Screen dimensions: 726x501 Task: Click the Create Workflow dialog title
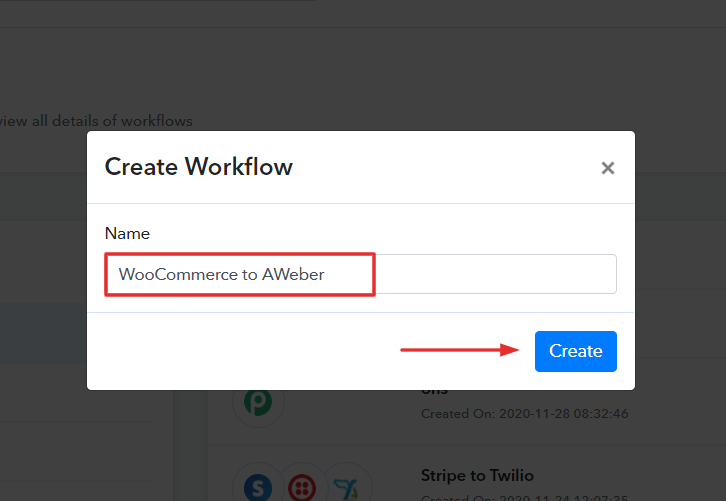(x=198, y=166)
